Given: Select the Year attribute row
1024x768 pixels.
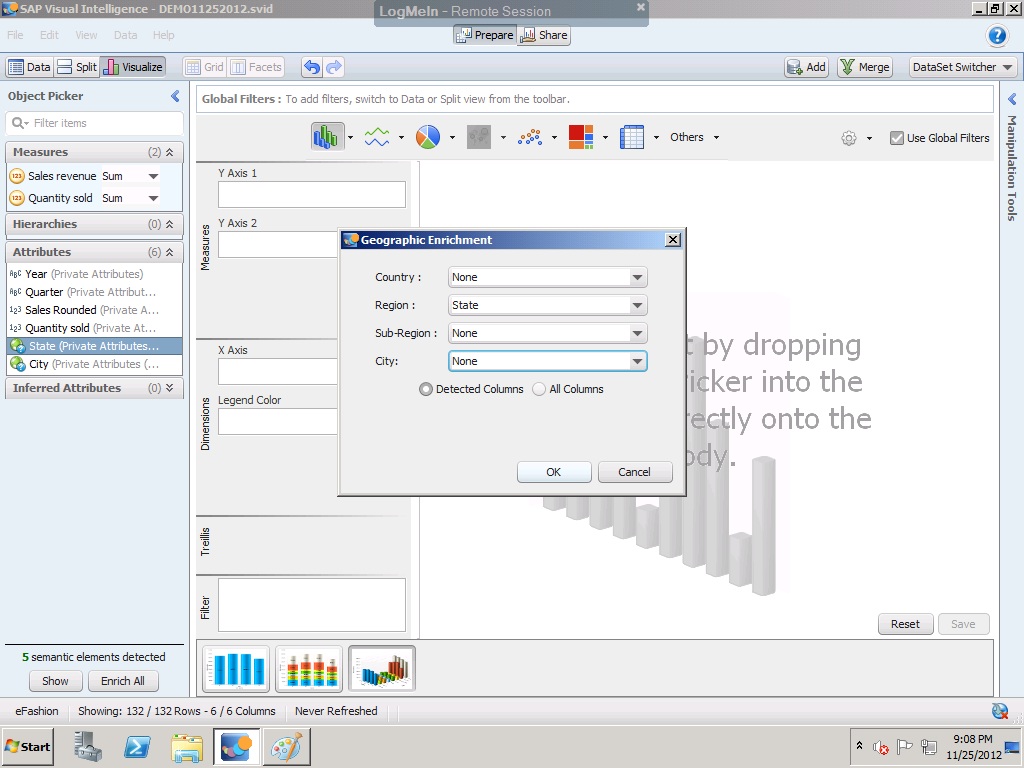Looking at the screenshot, I should [x=94, y=274].
